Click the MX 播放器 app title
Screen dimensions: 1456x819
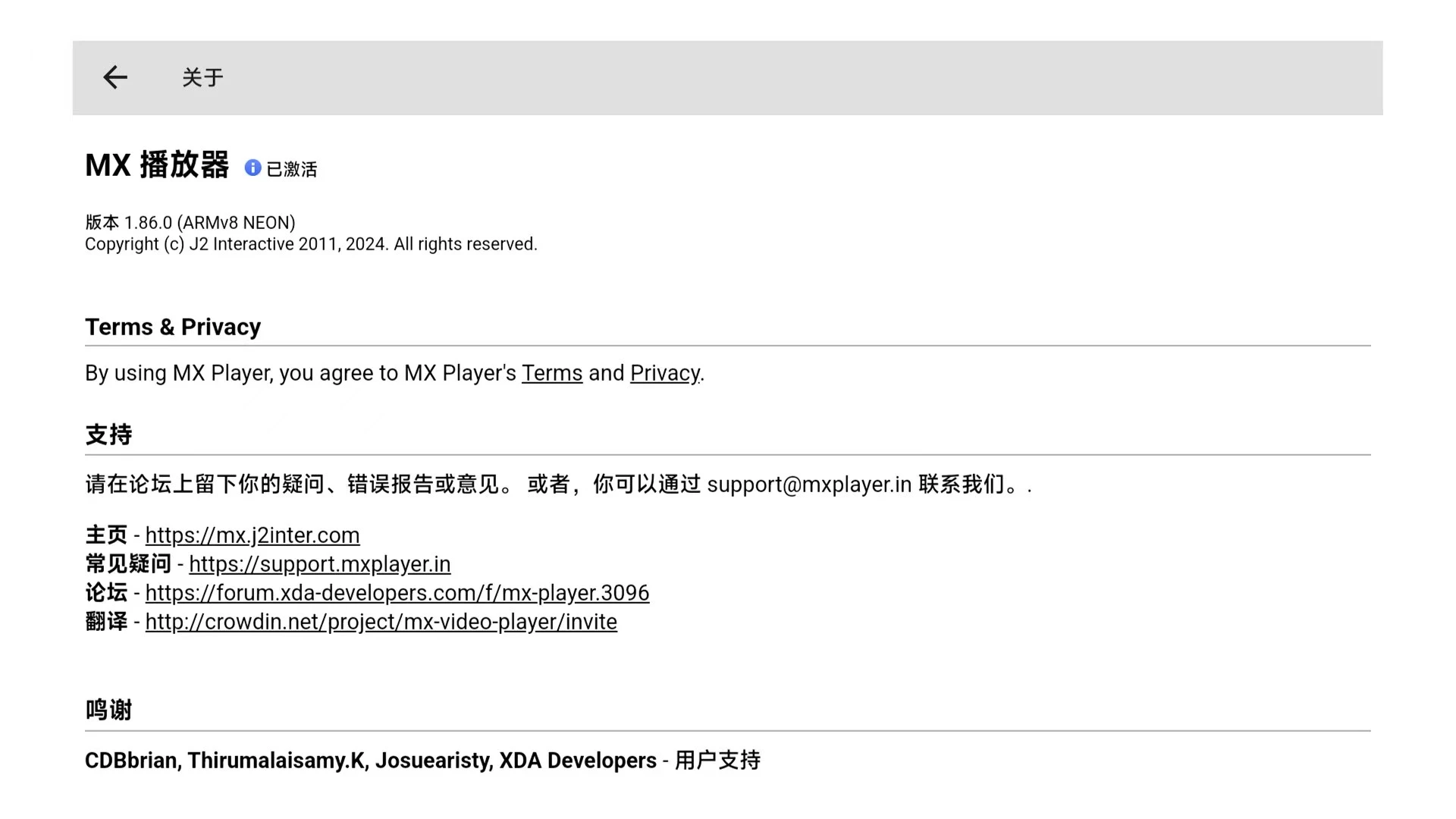157,165
